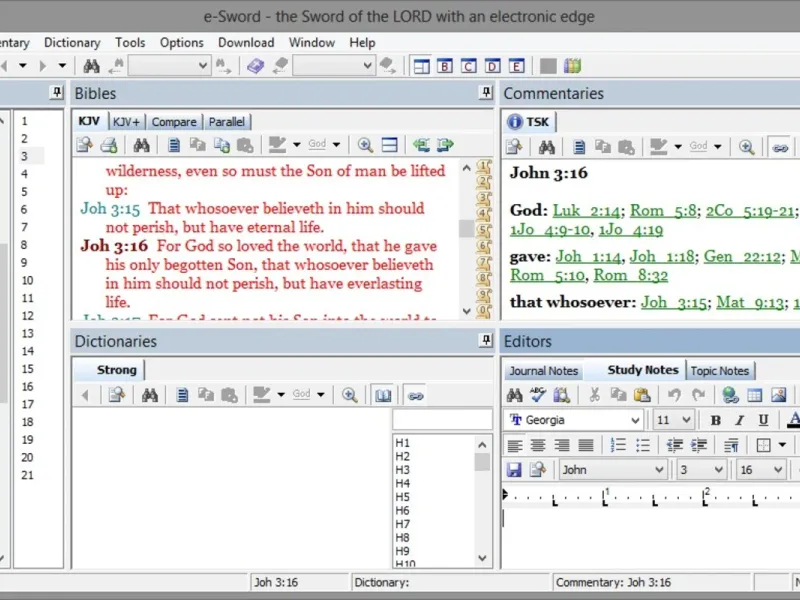Follow the Mat 9:13 cross-reference link
This screenshot has width=800, height=600.
coord(749,303)
